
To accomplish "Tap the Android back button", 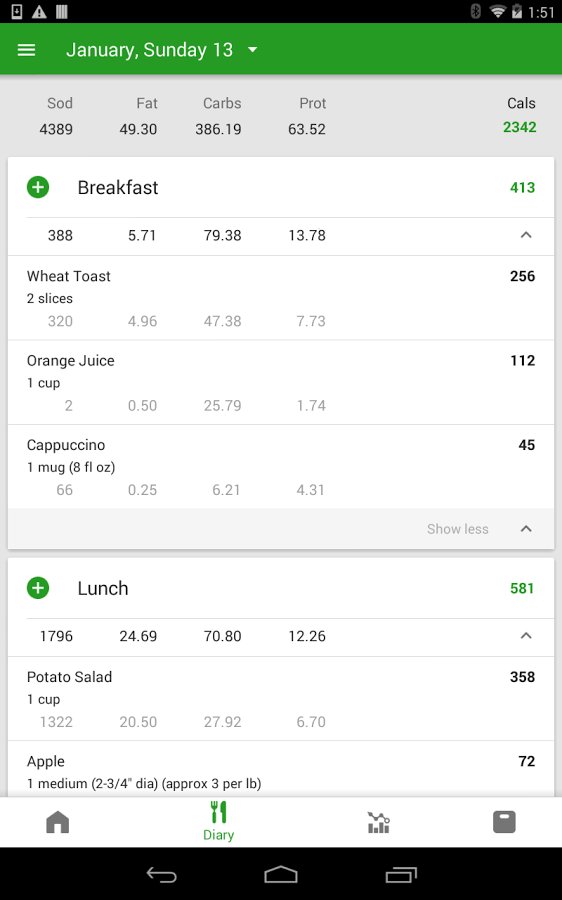I will pyautogui.click(x=161, y=874).
